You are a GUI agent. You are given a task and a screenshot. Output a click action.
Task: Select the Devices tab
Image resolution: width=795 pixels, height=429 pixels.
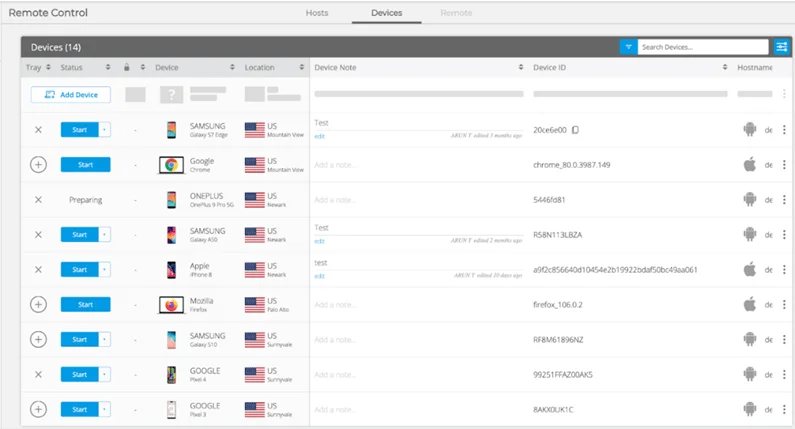386,13
